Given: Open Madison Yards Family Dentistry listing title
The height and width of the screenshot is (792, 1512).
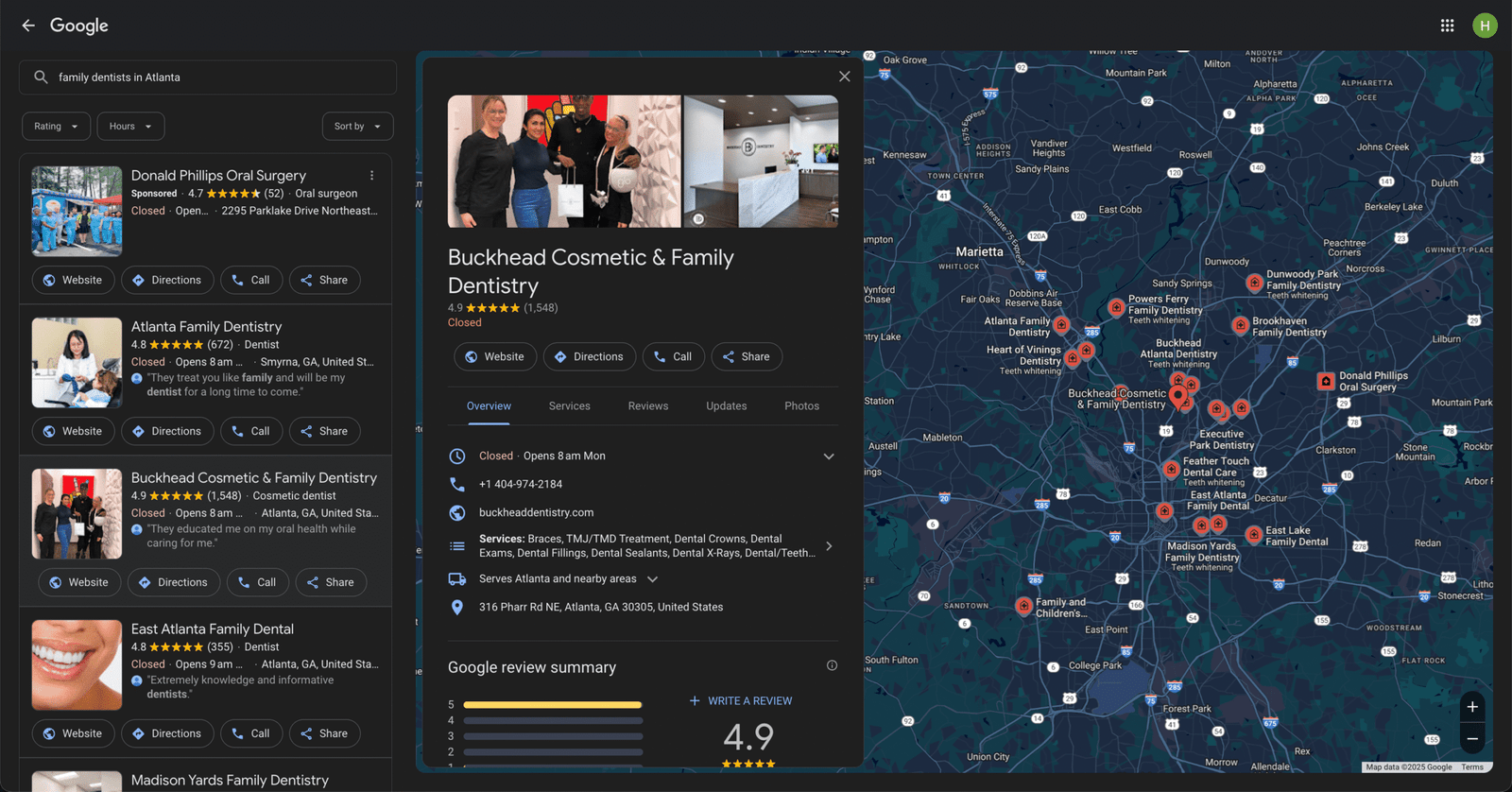Looking at the screenshot, I should pos(230,781).
